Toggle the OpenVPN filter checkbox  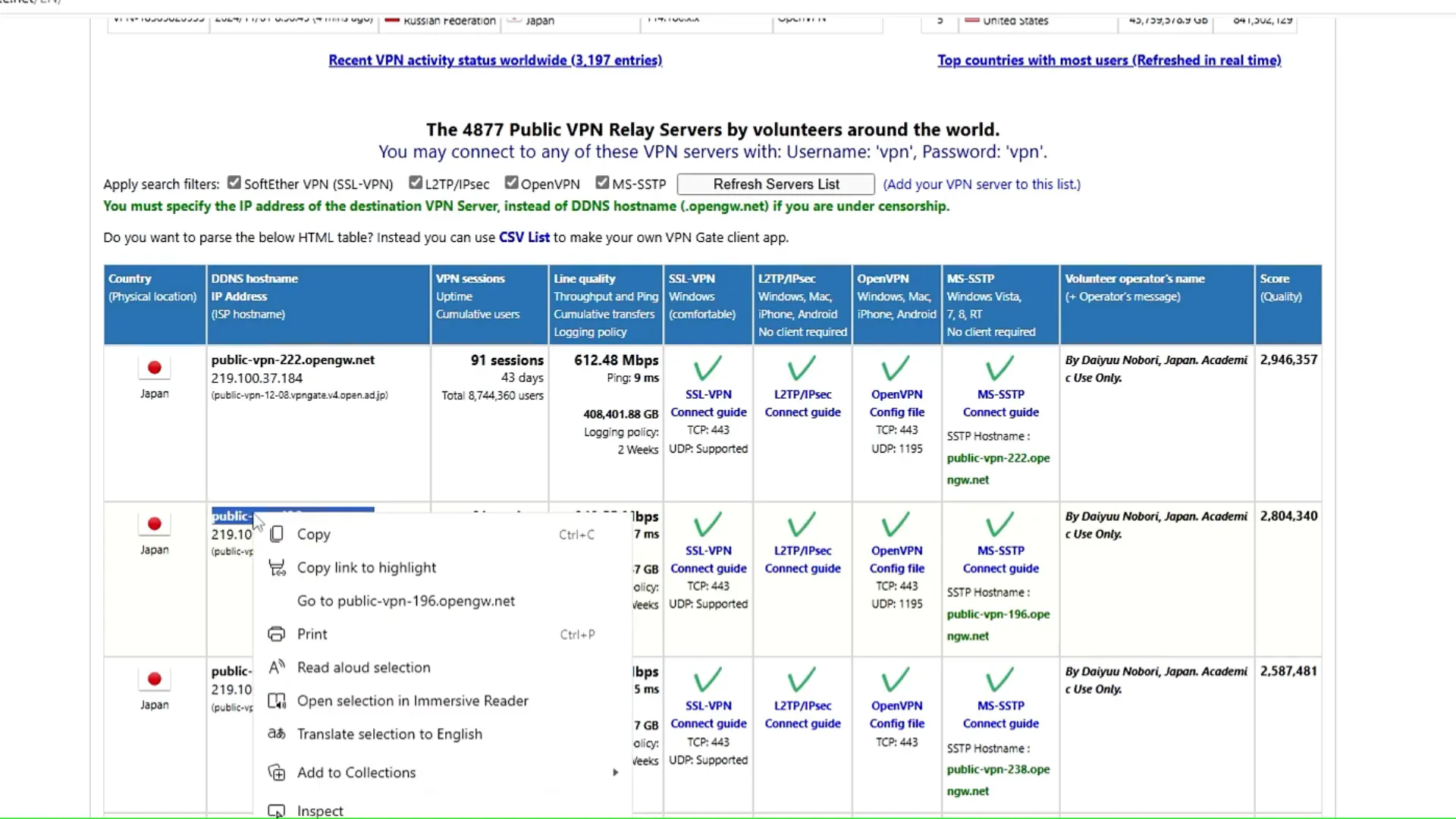[511, 183]
